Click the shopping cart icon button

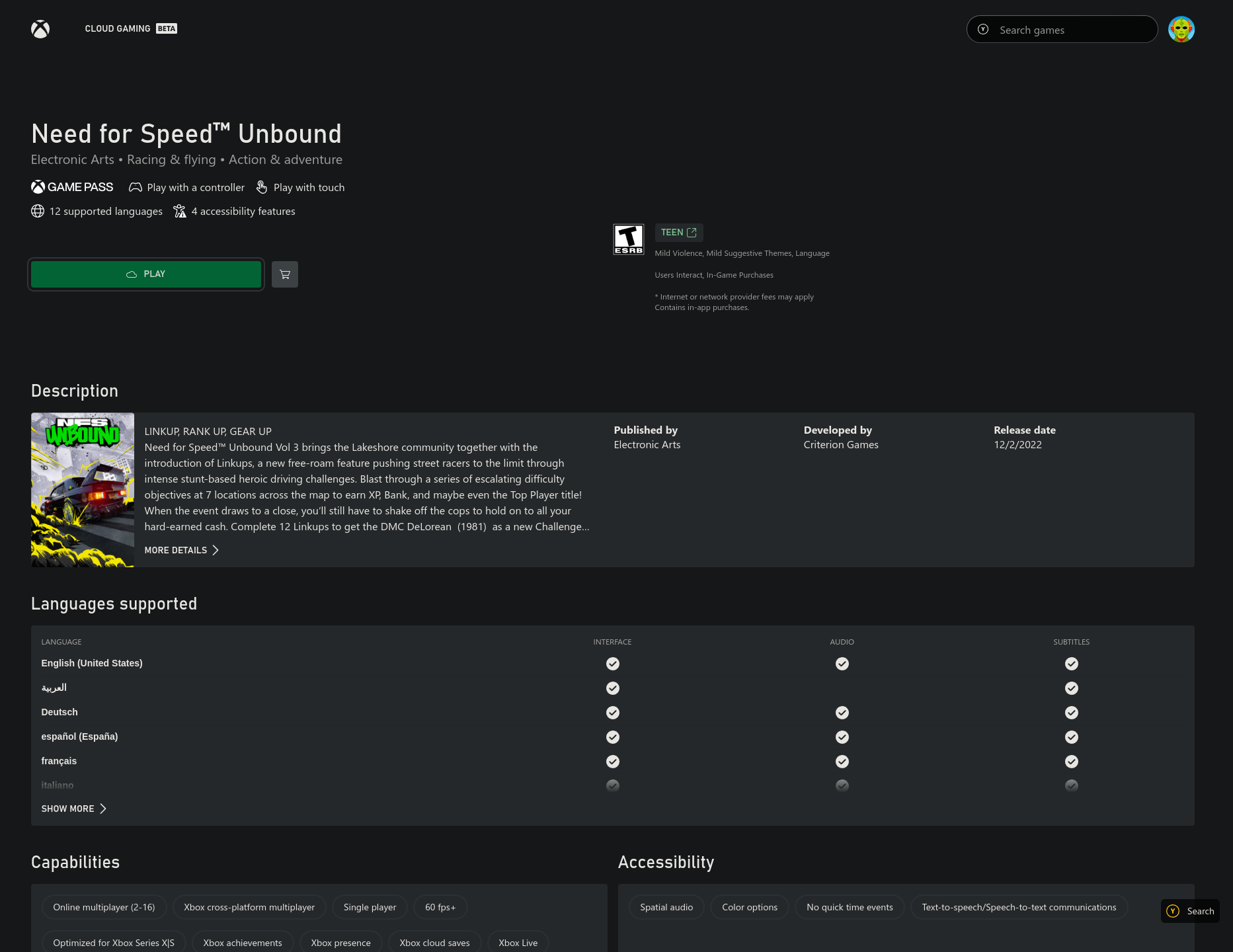tap(285, 274)
